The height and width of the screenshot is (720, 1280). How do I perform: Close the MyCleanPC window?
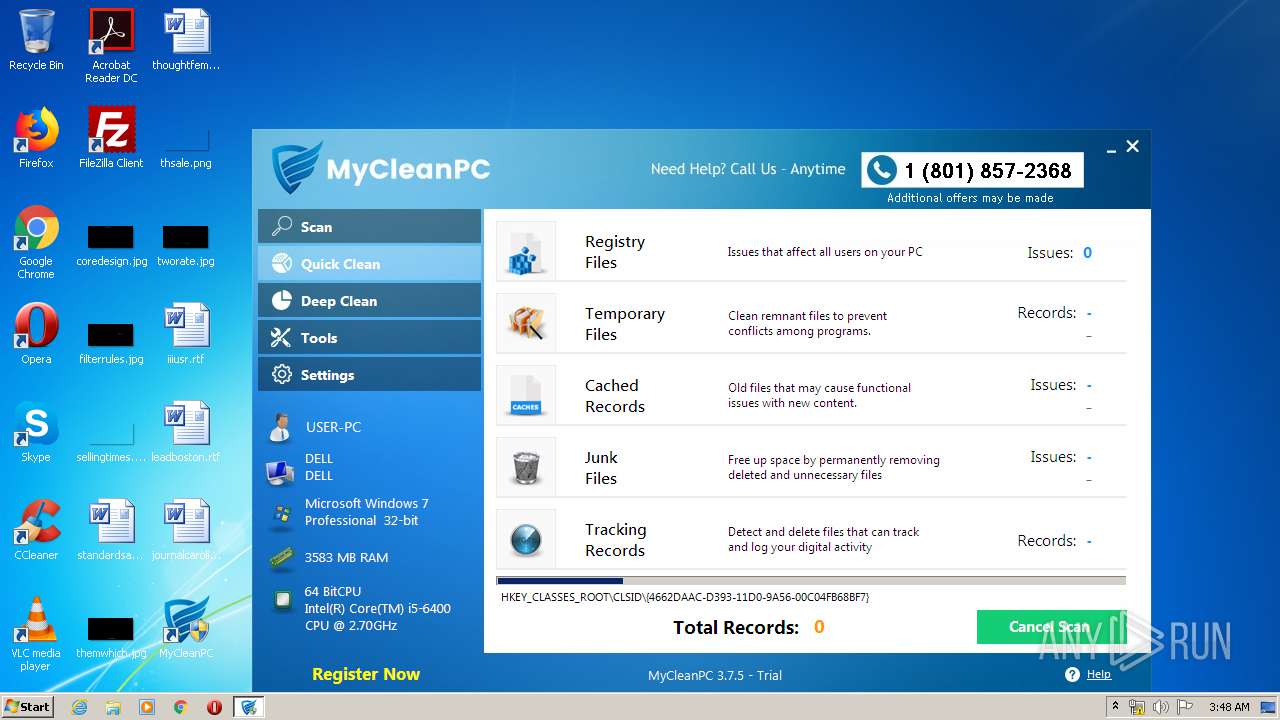click(1132, 147)
